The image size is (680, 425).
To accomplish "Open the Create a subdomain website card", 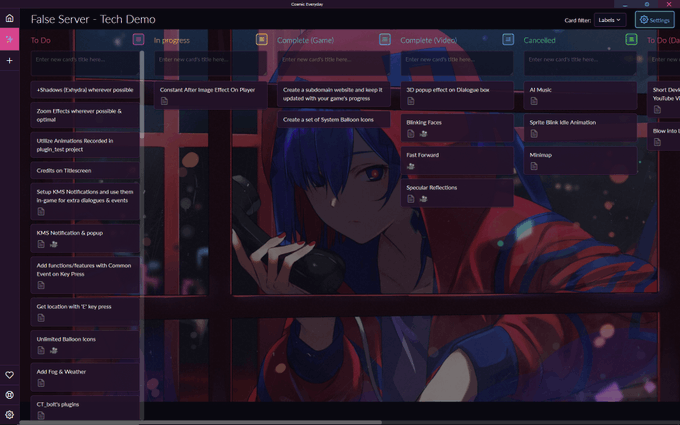I will click(x=334, y=94).
